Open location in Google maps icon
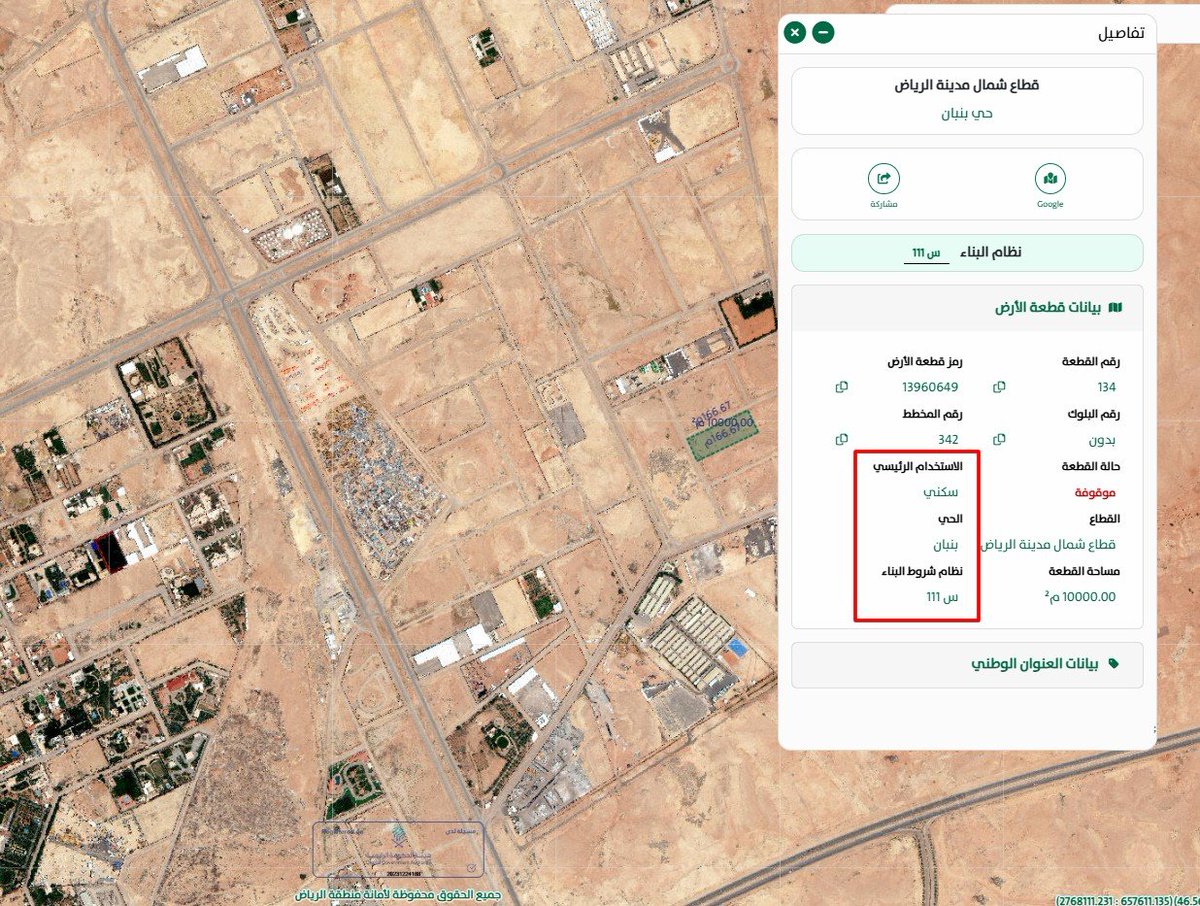Image resolution: width=1200 pixels, height=906 pixels. point(1050,179)
